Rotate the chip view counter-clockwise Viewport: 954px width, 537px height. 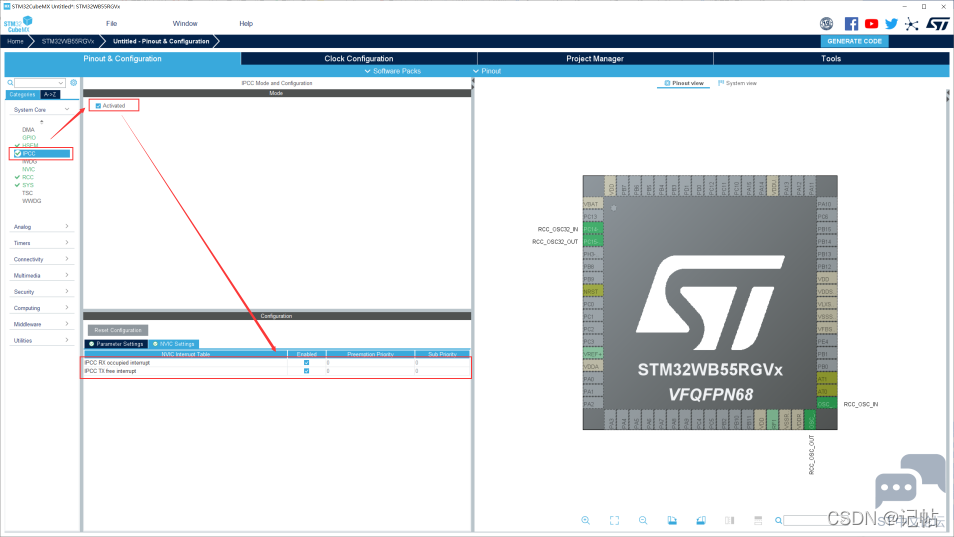coord(701,521)
